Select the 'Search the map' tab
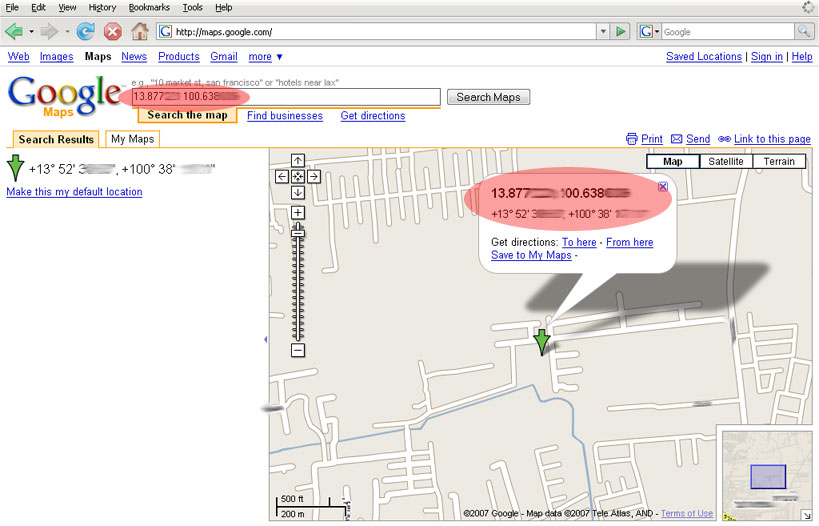 (187, 115)
